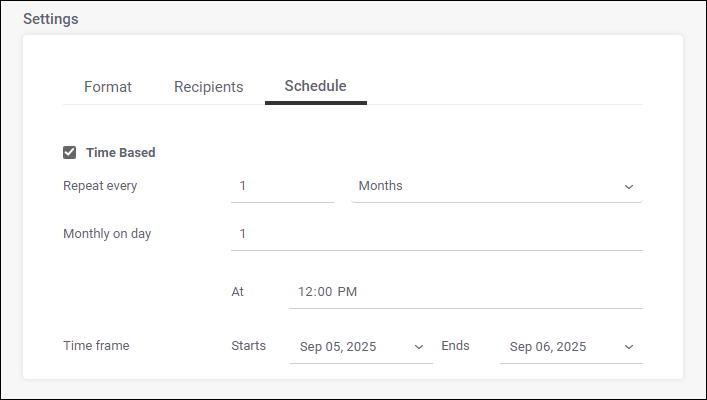Switch to the Format tab

click(x=108, y=87)
